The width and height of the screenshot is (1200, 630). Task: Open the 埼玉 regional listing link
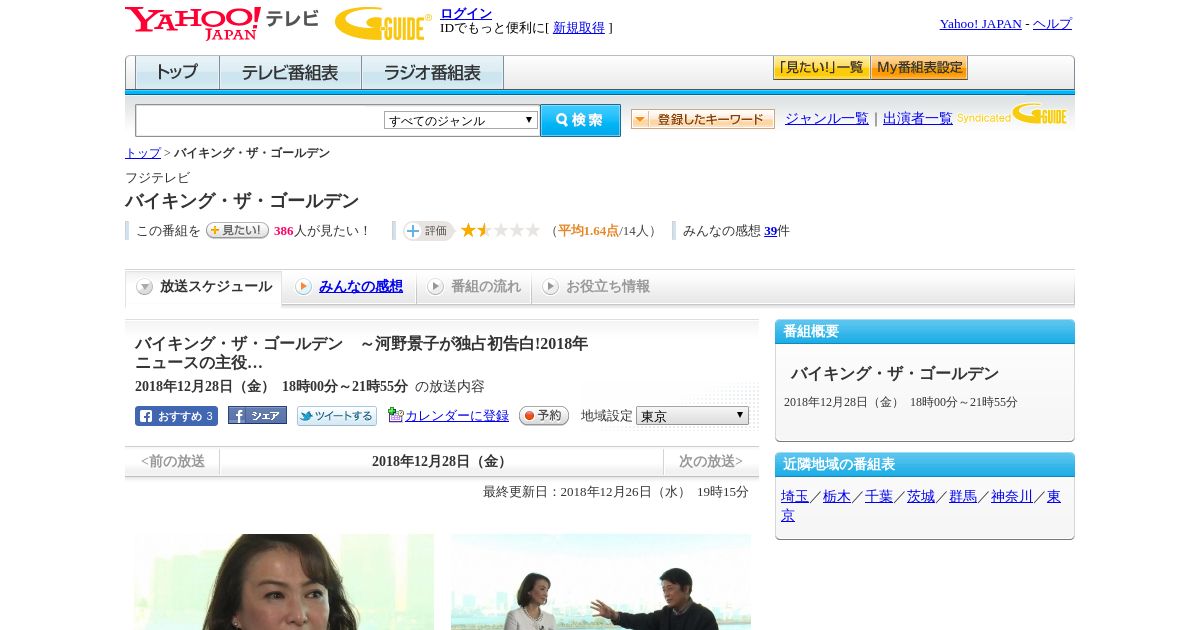coord(795,497)
